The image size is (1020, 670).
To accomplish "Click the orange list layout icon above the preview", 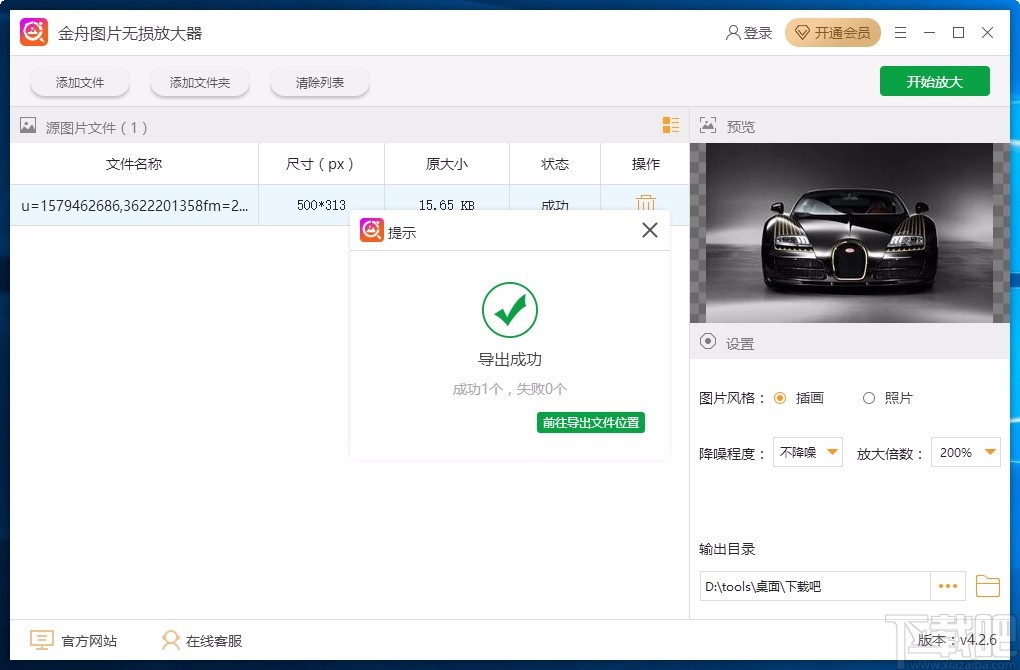I will pyautogui.click(x=670, y=126).
